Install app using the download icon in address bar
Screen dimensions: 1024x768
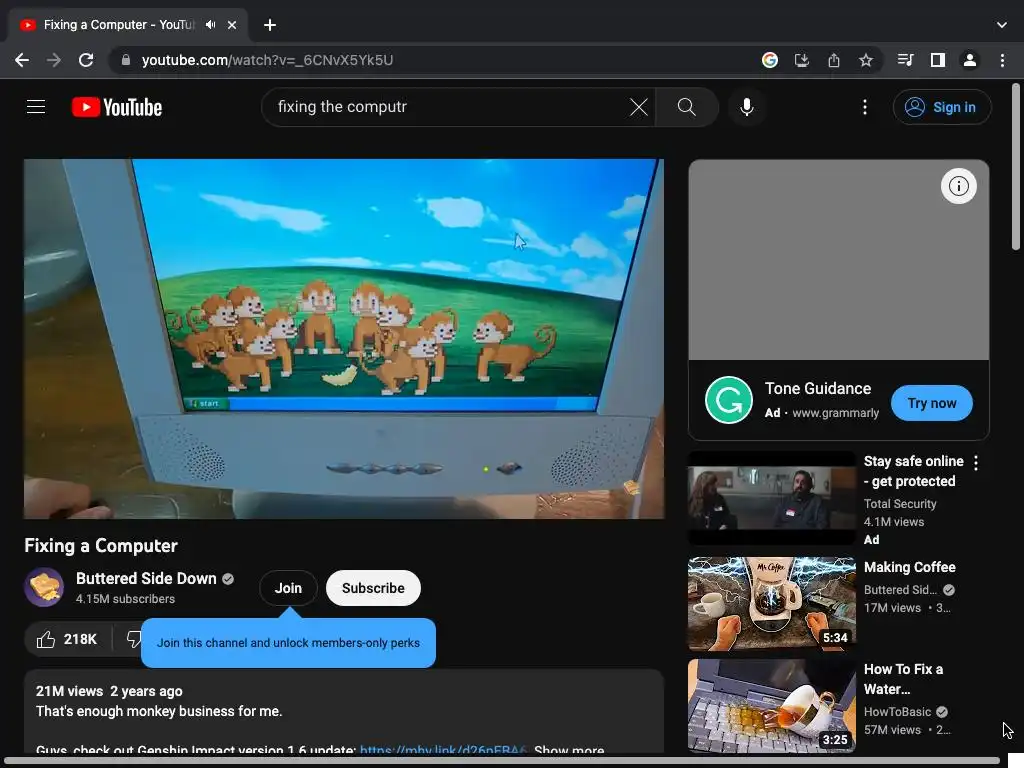click(801, 60)
